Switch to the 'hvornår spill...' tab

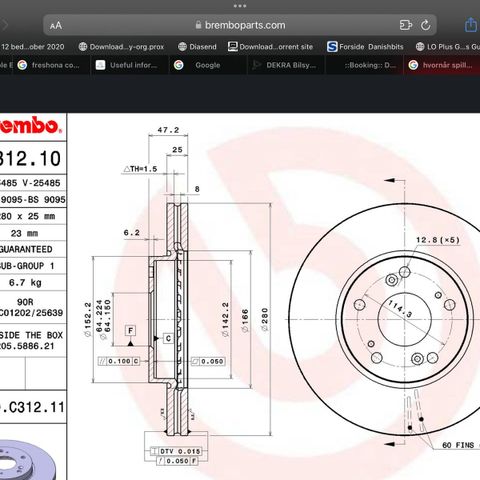tap(442, 65)
